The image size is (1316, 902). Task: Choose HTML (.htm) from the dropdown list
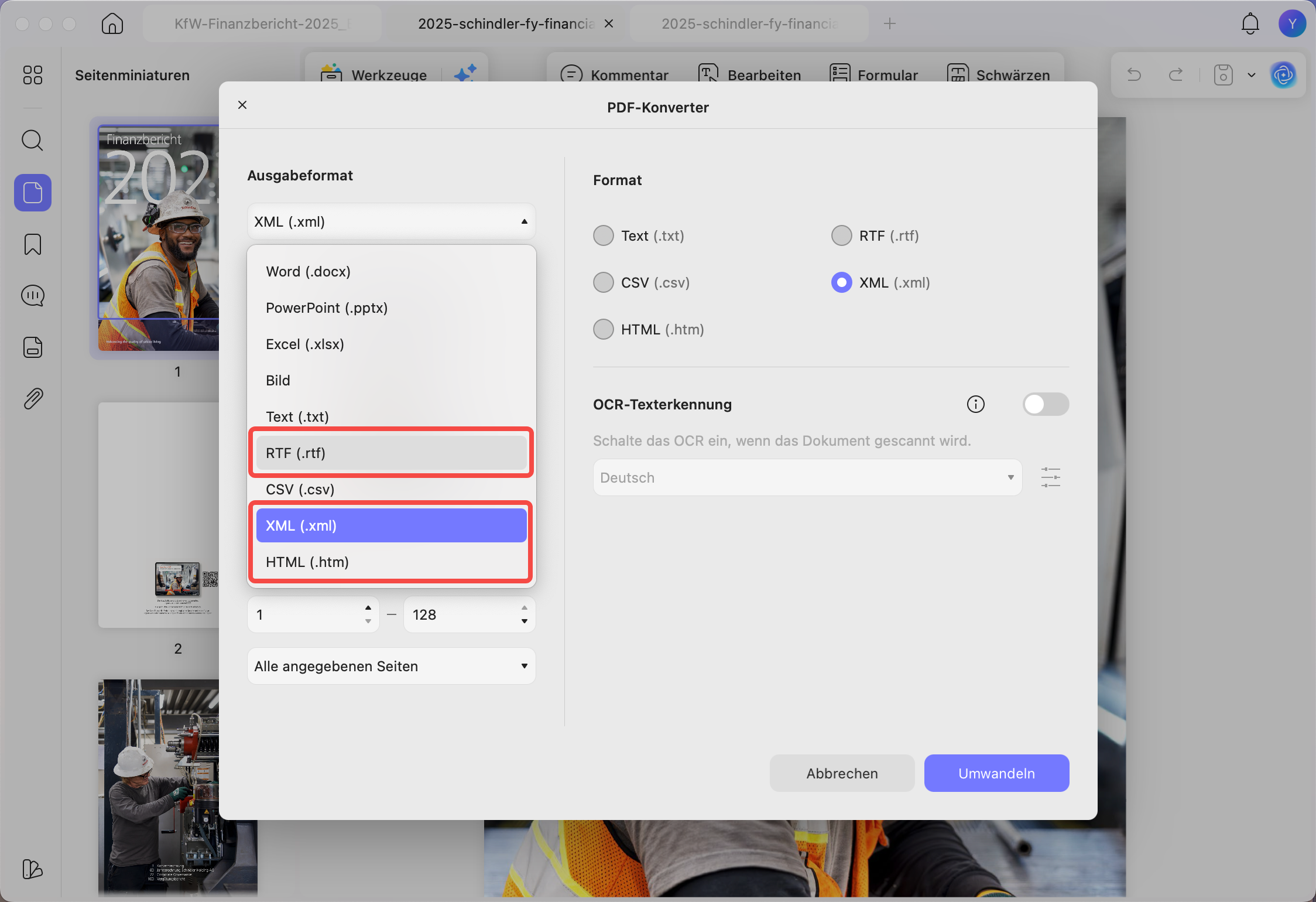[392, 562]
